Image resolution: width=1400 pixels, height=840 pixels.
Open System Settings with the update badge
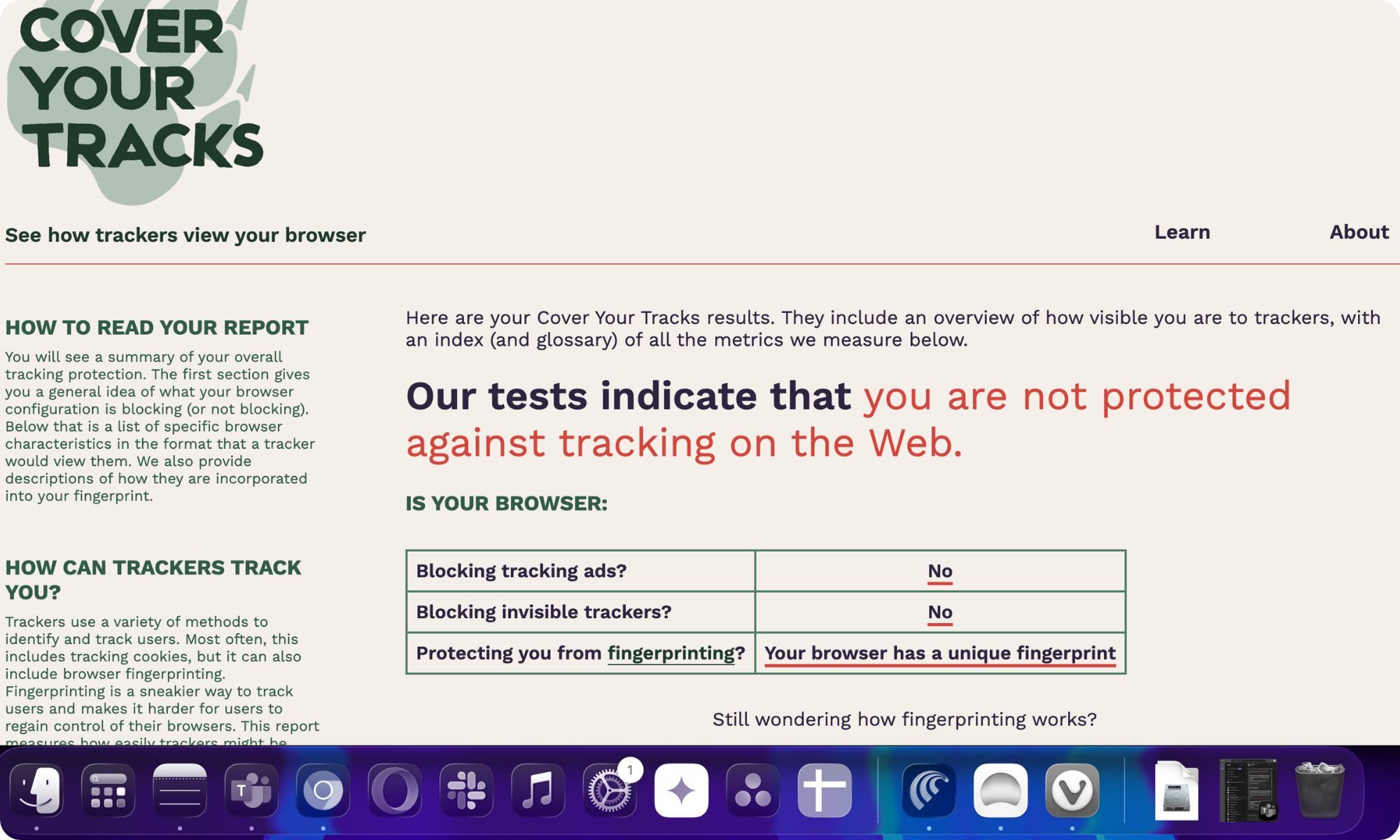pyautogui.click(x=610, y=790)
